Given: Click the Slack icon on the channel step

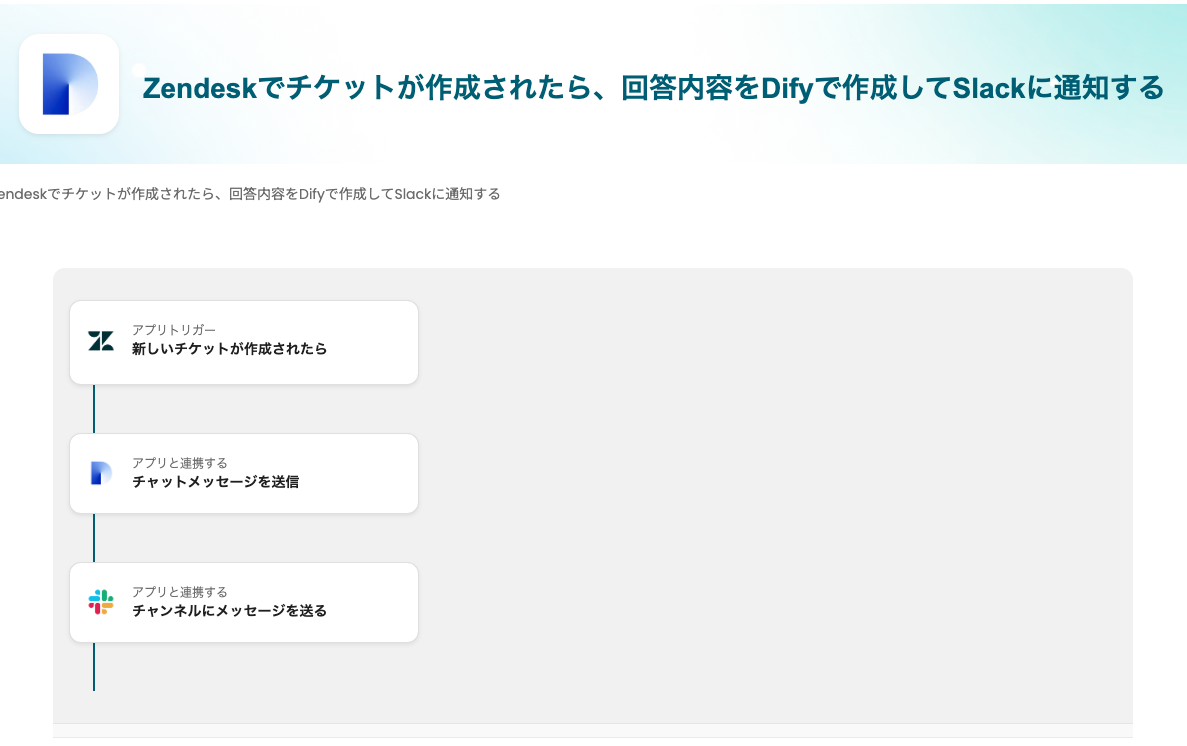Looking at the screenshot, I should (x=101, y=602).
